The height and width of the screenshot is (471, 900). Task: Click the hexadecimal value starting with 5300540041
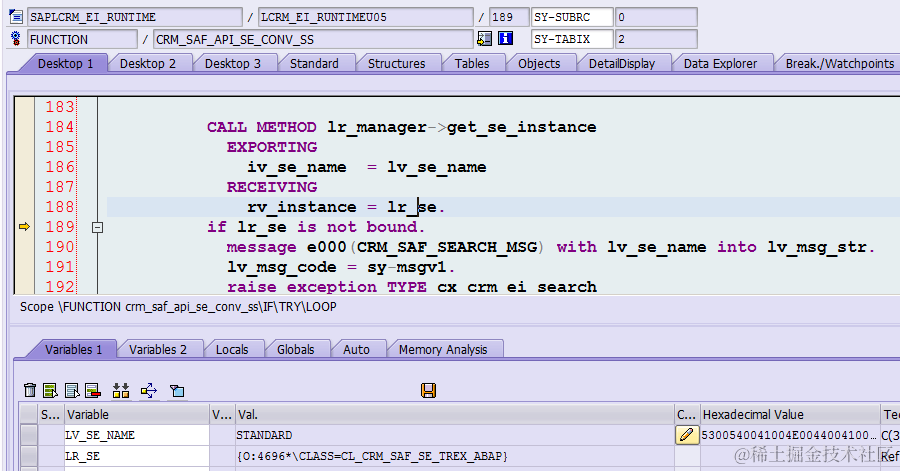[790, 435]
